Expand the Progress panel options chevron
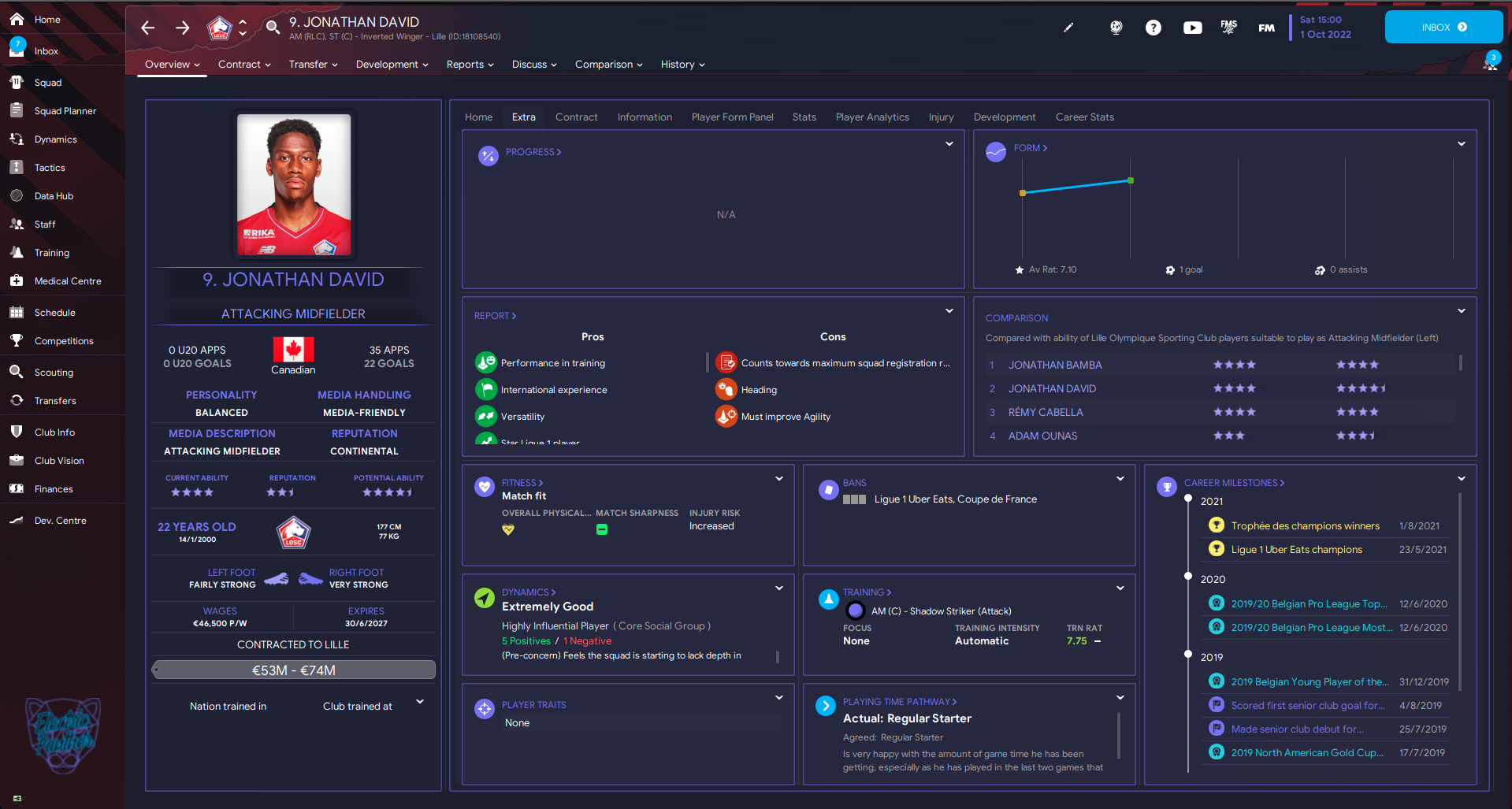The image size is (1512, 809). [949, 144]
